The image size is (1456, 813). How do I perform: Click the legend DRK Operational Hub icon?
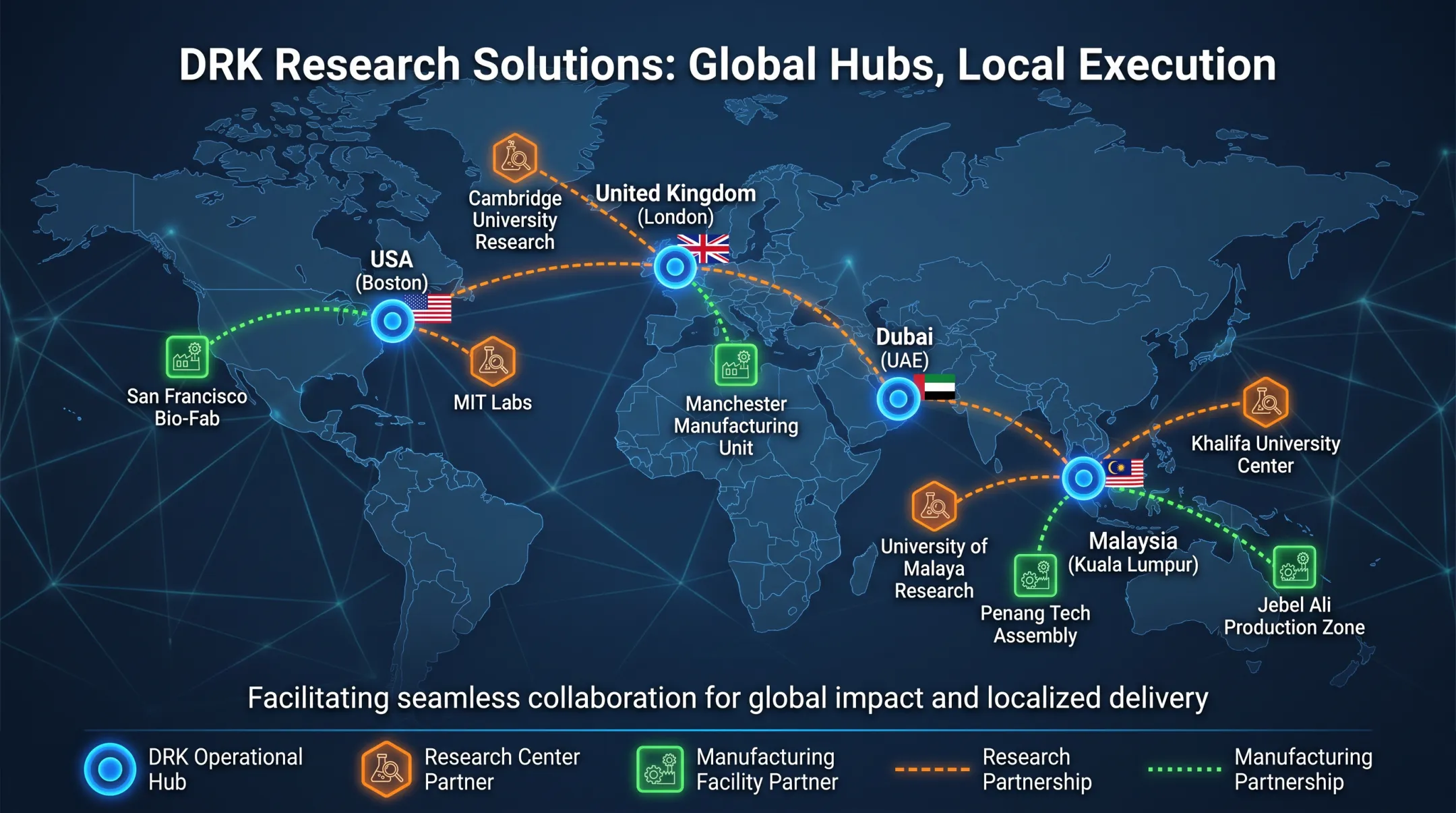(110, 769)
